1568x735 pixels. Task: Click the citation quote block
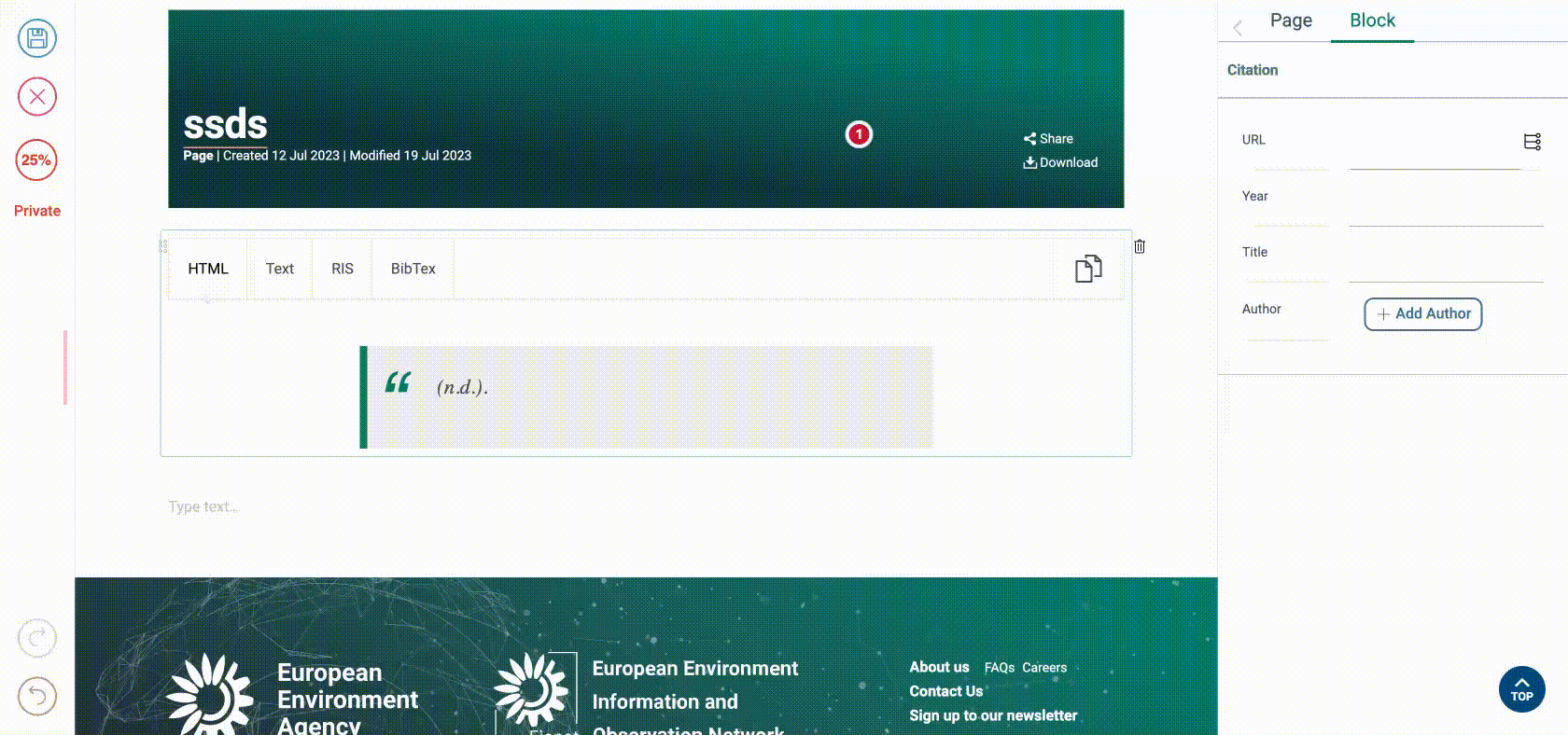[646, 397]
